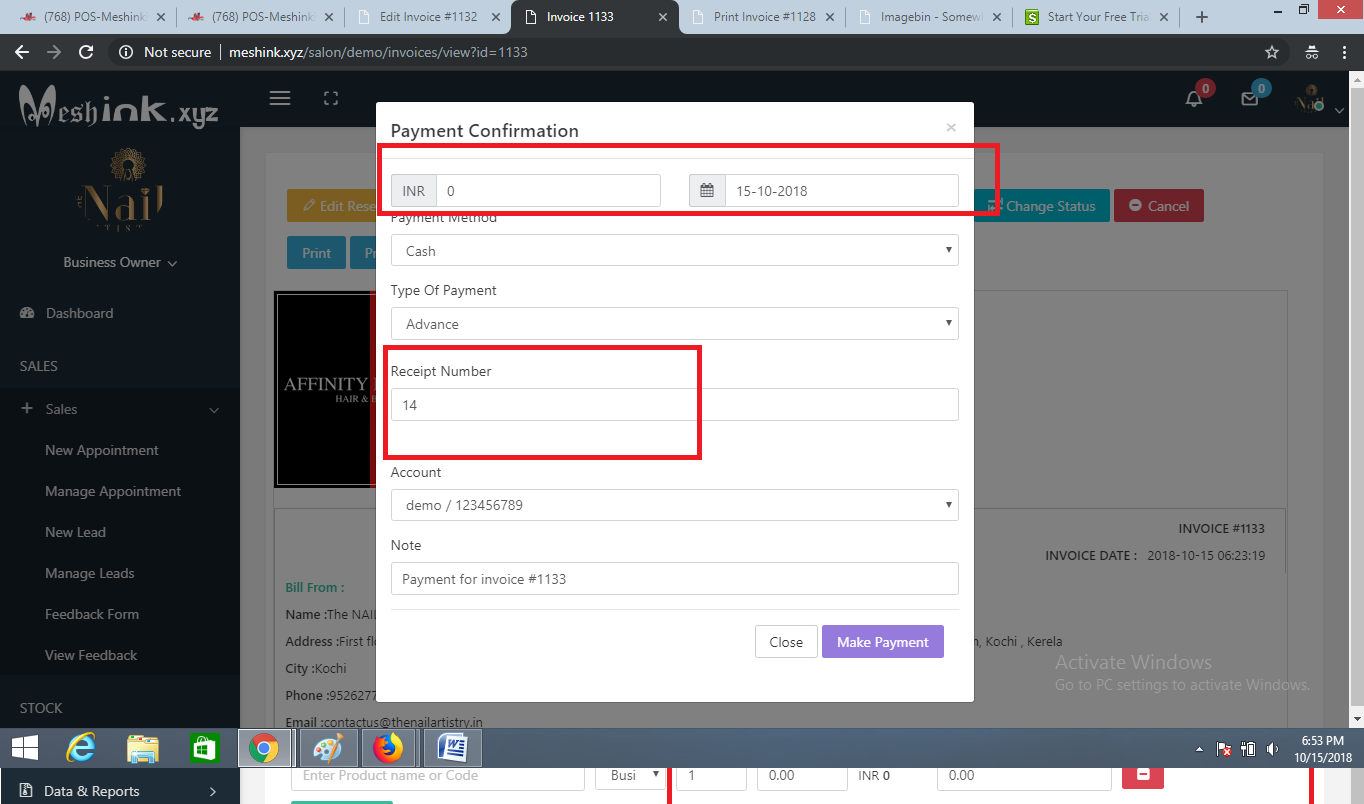1364x804 pixels.
Task: Click the volume speaker tray icon
Action: (x=1272, y=748)
